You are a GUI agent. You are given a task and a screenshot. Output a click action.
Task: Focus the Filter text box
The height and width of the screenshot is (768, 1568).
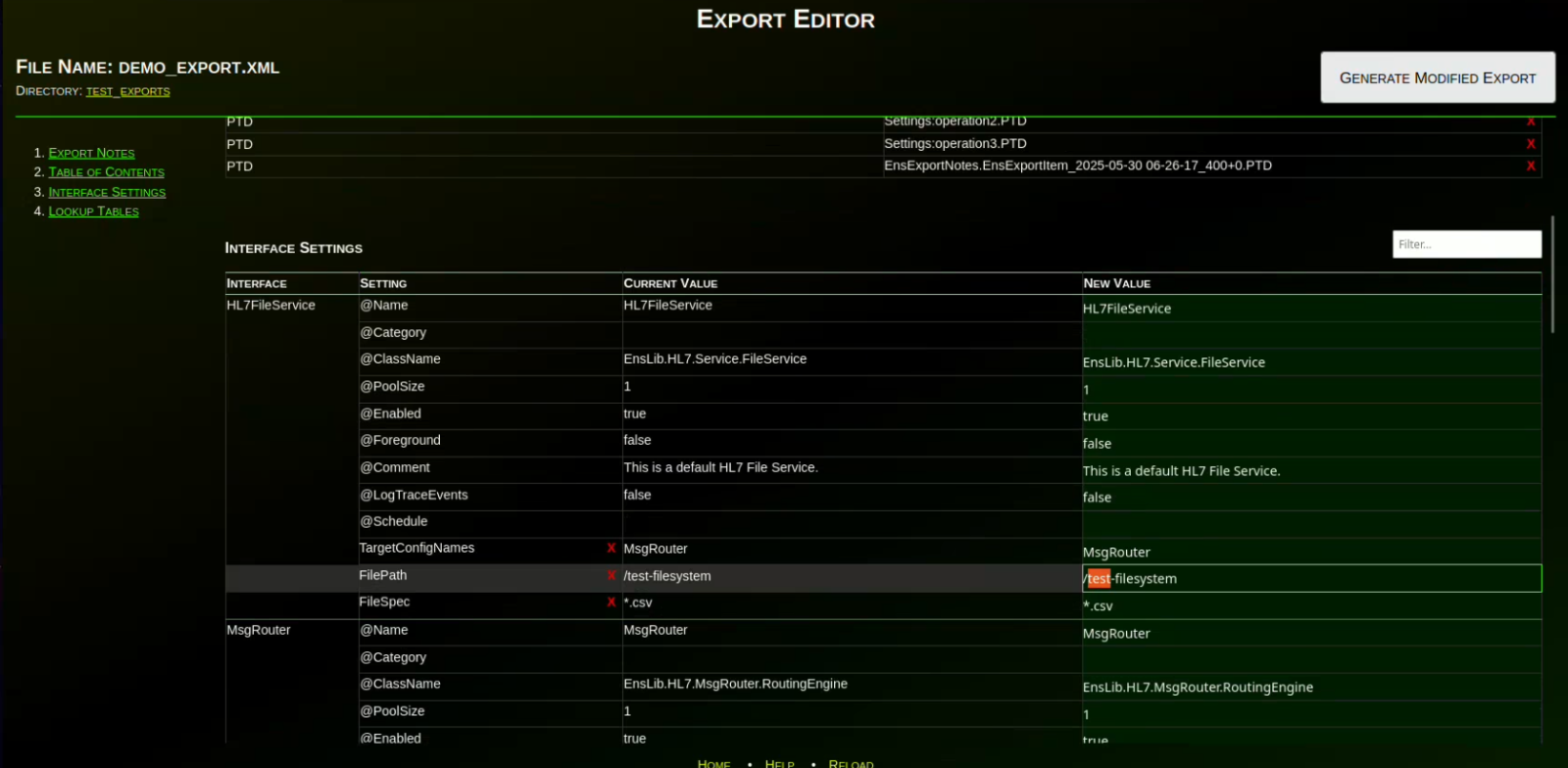click(1466, 244)
